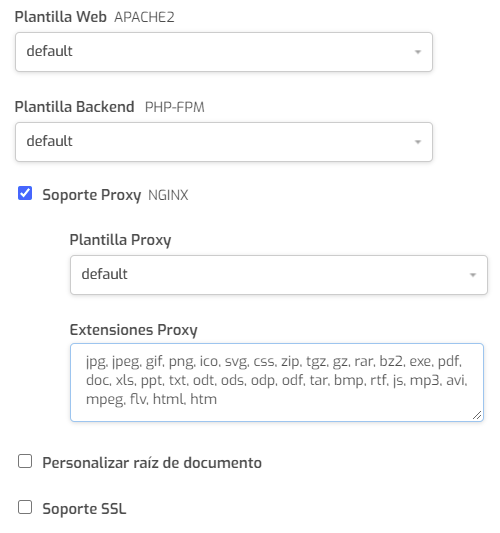Screen dimensions: 500x533
Task: Click the NGINX tag text
Action: click(x=168, y=195)
